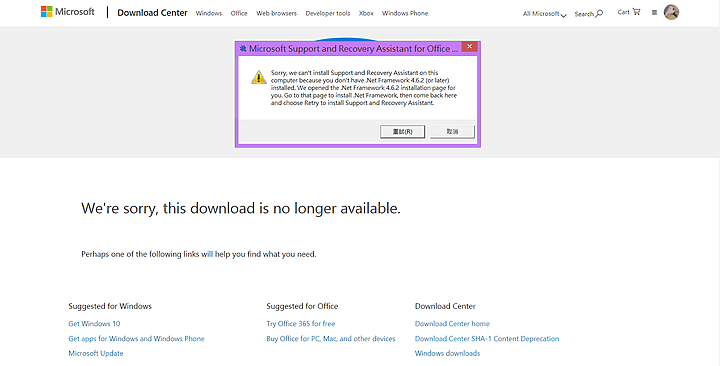Open the shopping Cart icon
The height and width of the screenshot is (366, 720).
[x=636, y=11]
